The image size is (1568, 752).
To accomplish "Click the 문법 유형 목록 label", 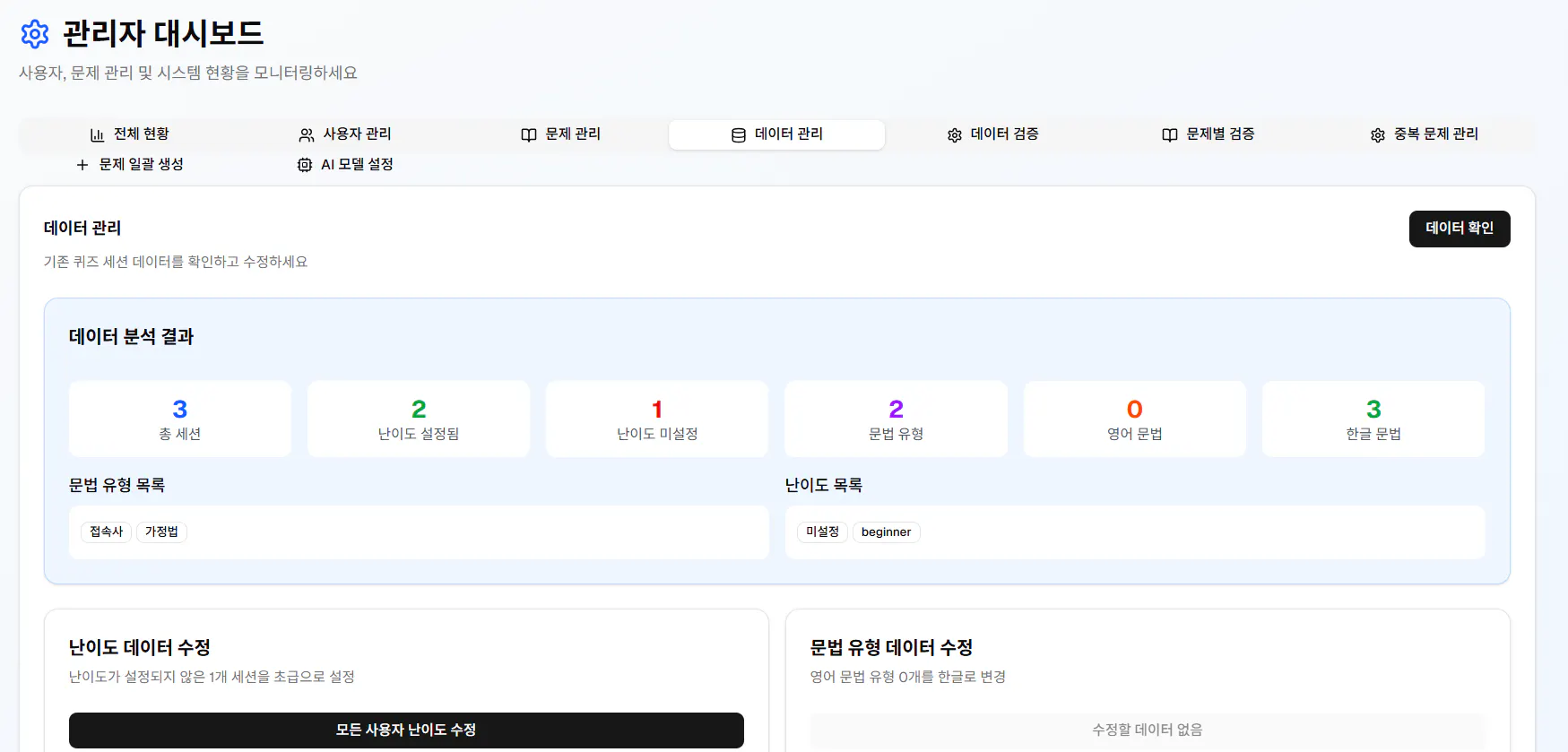I will (117, 485).
